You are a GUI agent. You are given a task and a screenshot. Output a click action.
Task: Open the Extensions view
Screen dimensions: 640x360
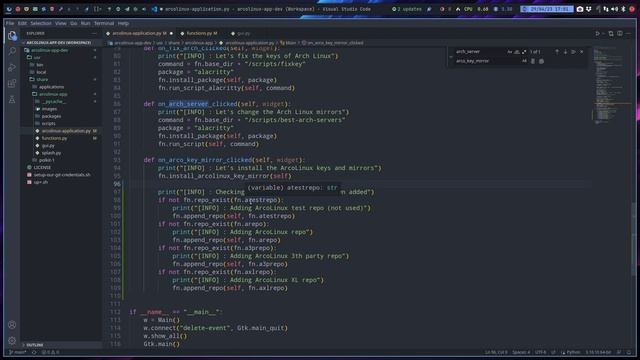point(12,83)
